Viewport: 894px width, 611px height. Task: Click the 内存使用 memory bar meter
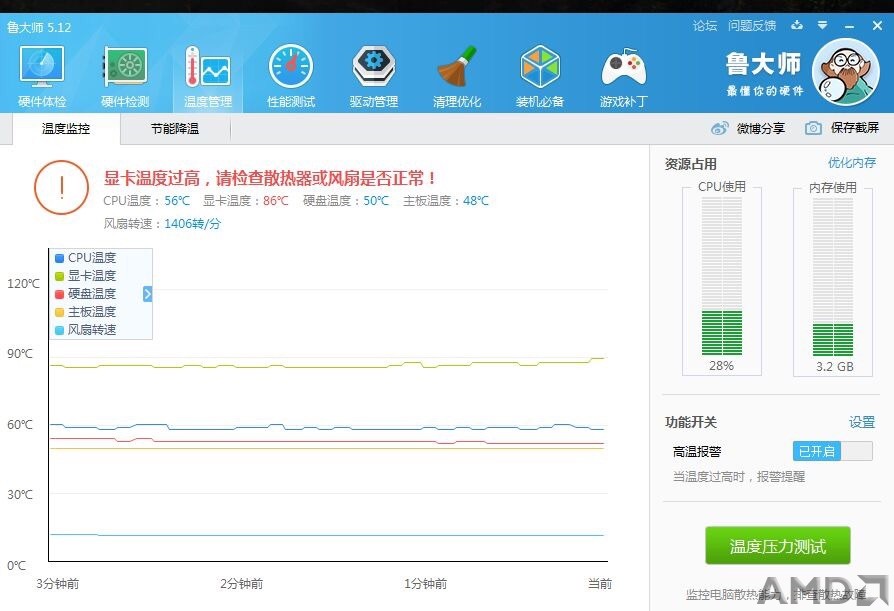(833, 277)
